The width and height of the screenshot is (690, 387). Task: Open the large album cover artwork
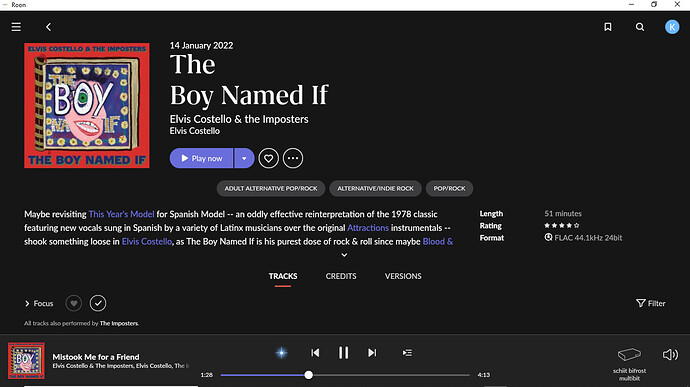(x=87, y=106)
